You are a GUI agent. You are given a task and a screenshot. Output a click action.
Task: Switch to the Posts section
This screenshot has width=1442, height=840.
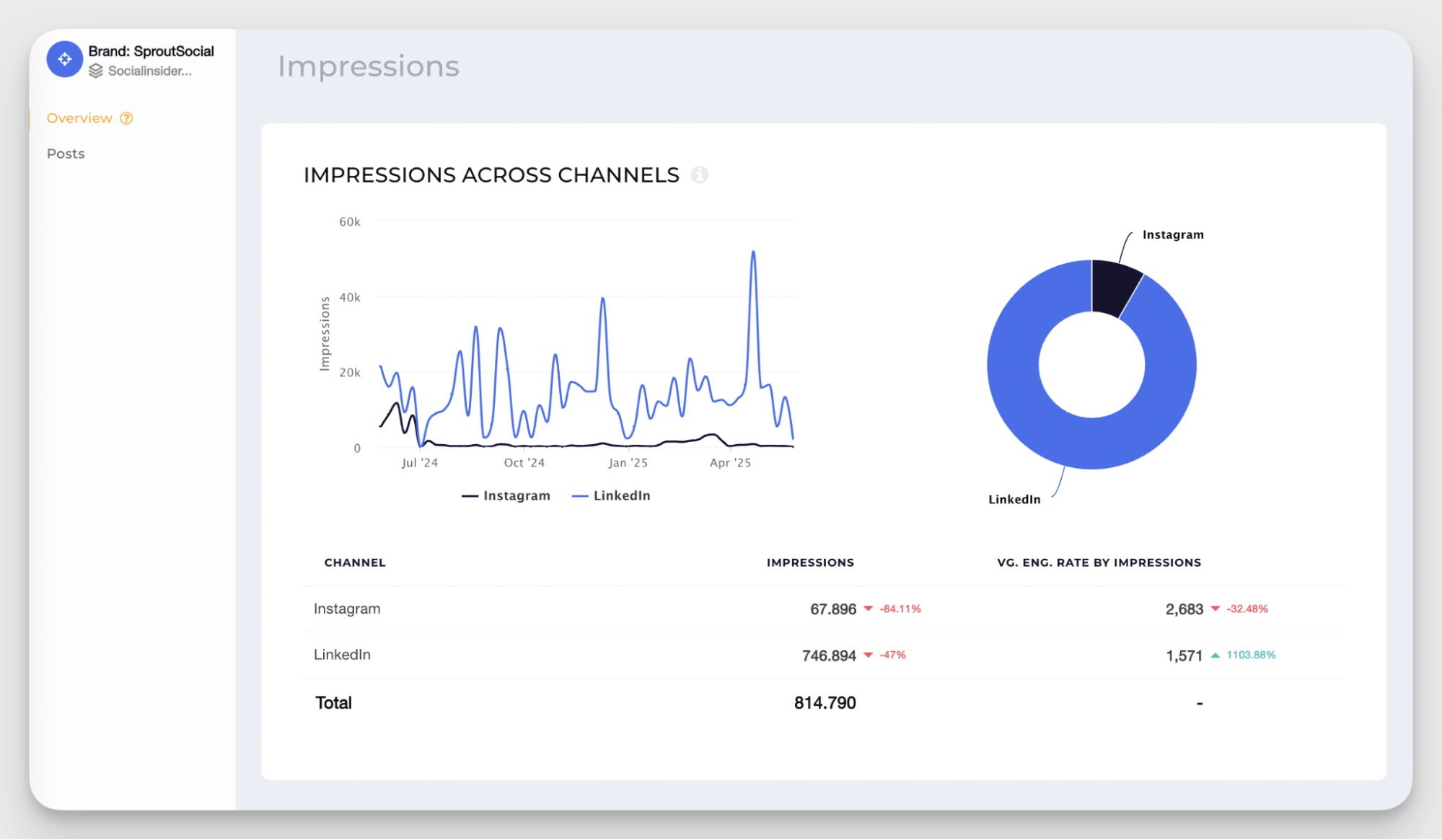[66, 153]
